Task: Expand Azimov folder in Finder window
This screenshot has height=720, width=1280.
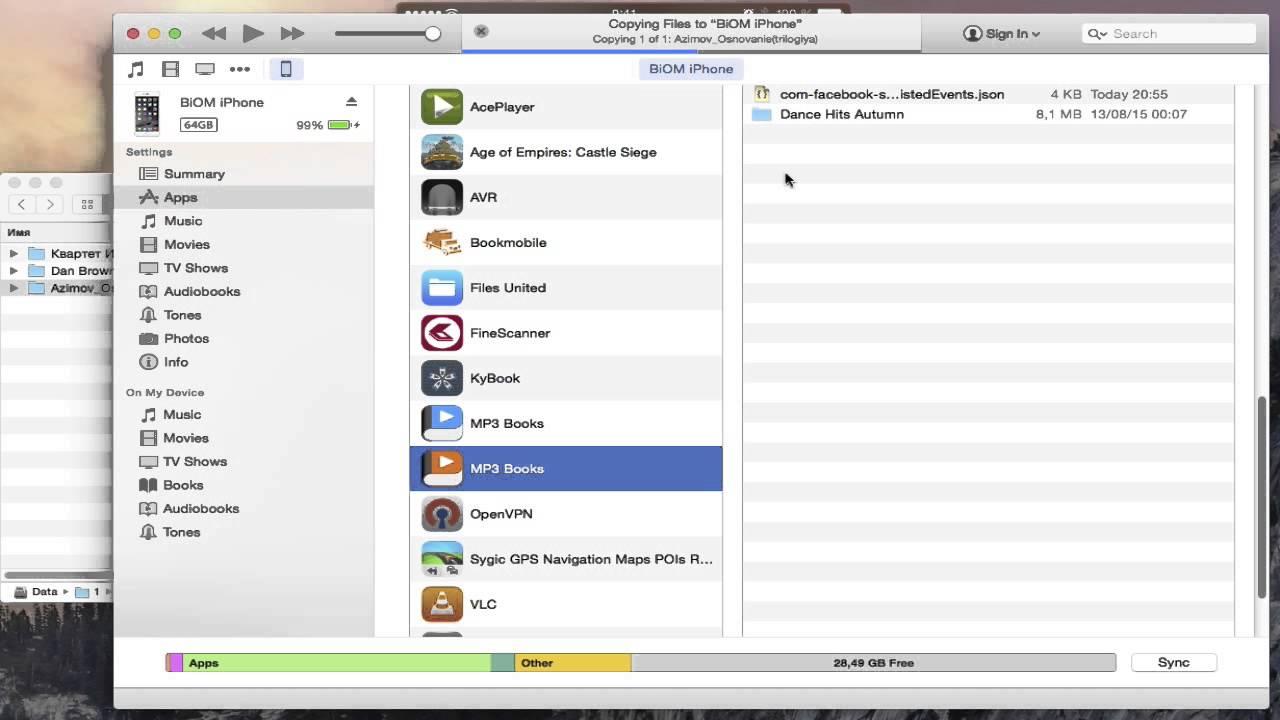Action: tap(13, 288)
